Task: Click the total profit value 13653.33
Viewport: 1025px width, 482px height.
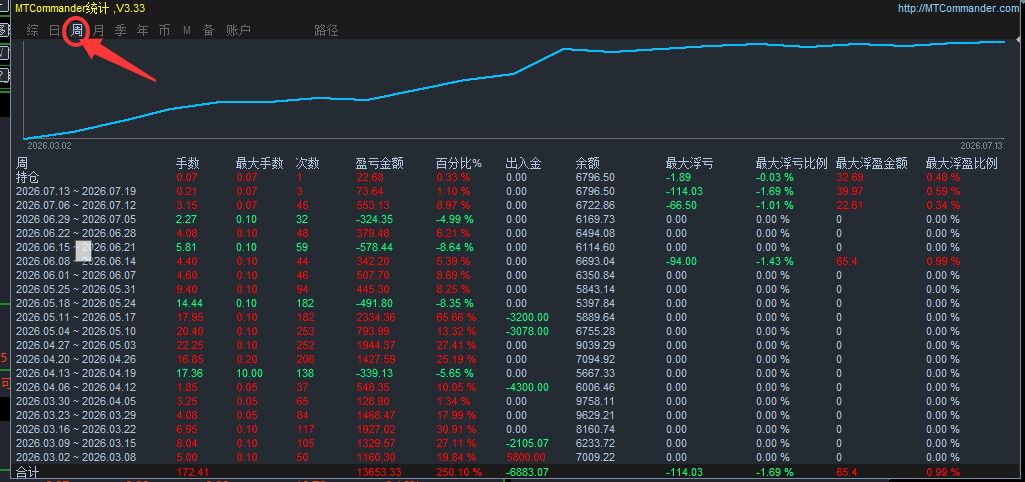Action: coord(377,472)
